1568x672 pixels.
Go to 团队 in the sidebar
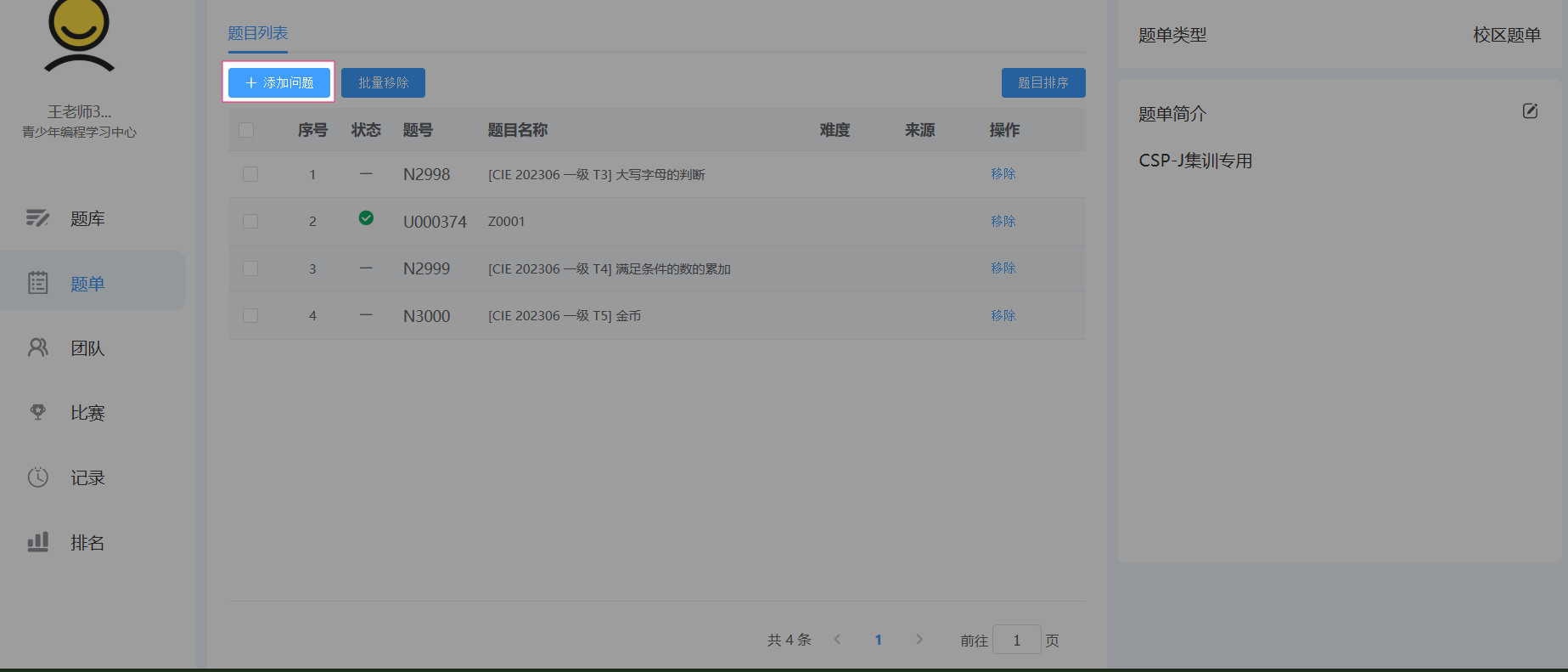87,348
